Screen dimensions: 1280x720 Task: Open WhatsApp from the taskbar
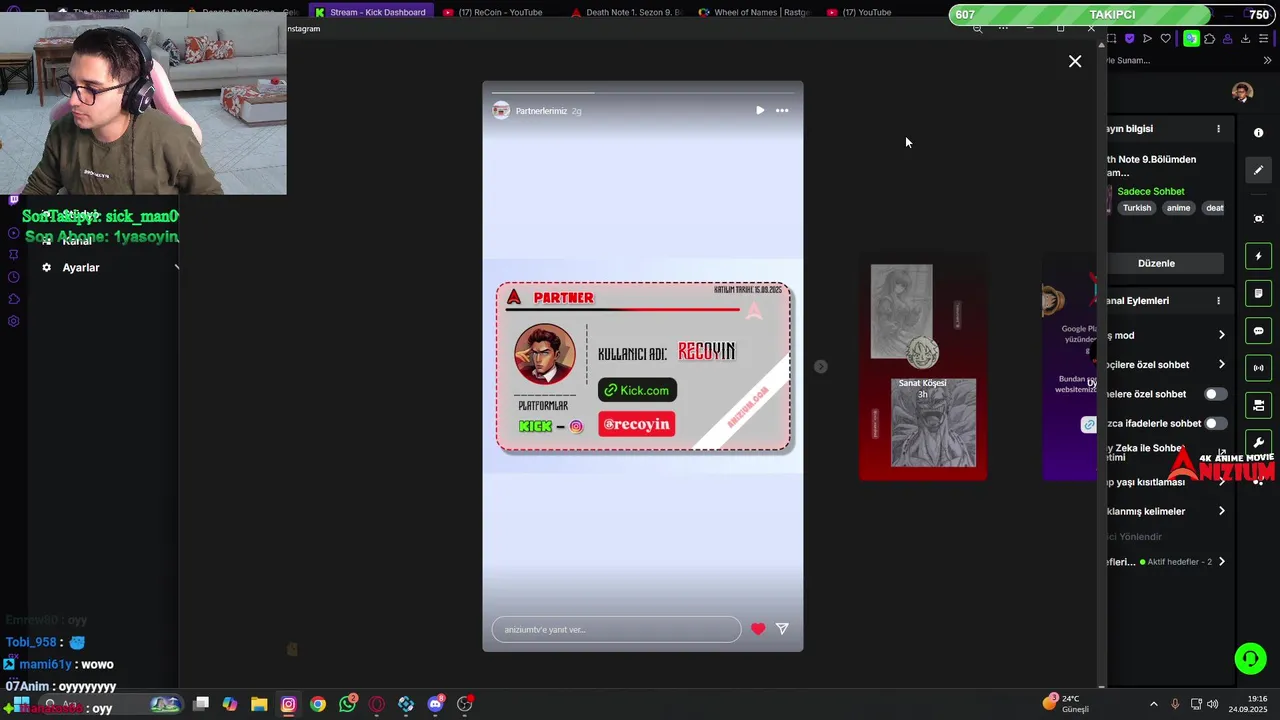[x=347, y=704]
